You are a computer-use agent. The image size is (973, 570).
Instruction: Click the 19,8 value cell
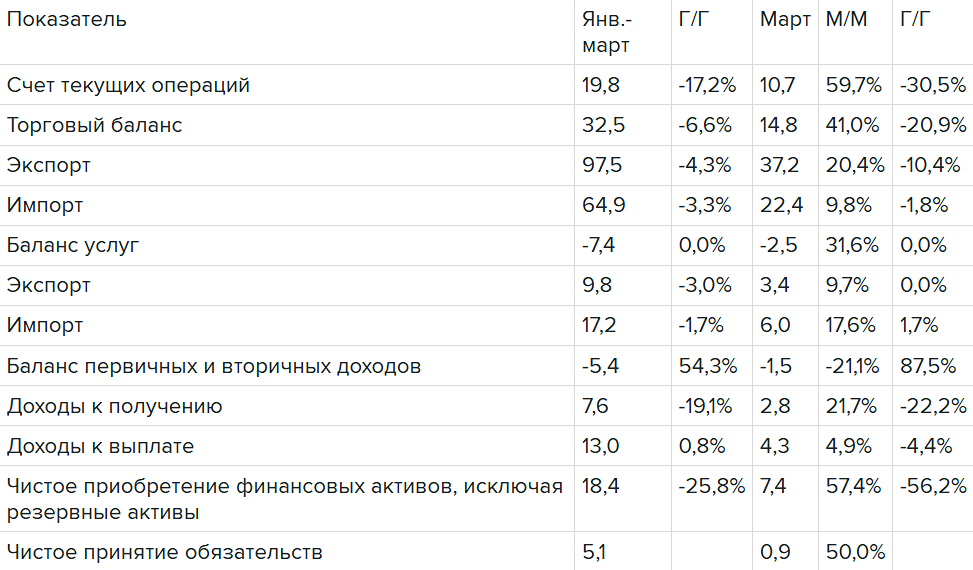601,85
